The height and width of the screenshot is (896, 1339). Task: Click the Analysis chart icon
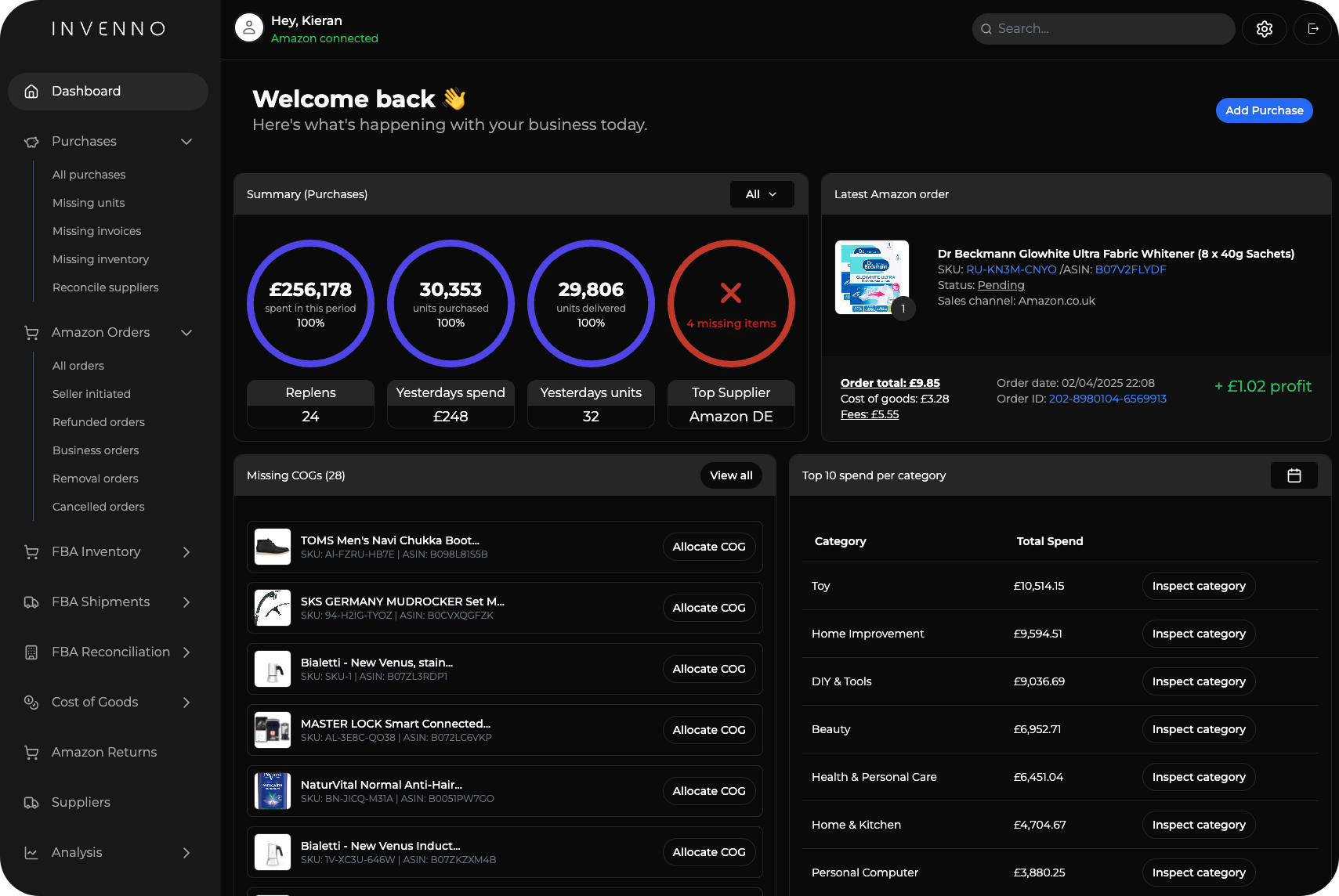31,853
